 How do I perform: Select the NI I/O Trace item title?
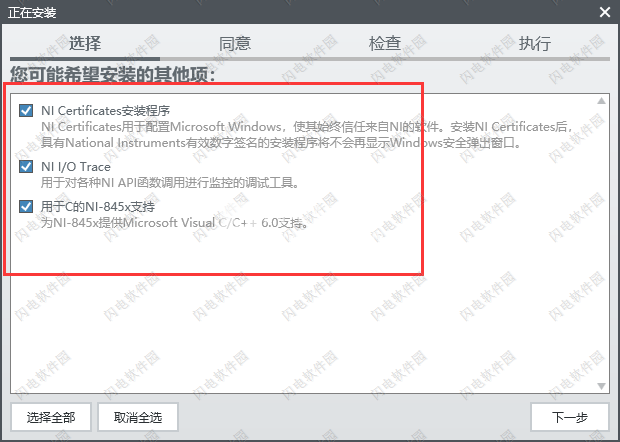tap(76, 167)
